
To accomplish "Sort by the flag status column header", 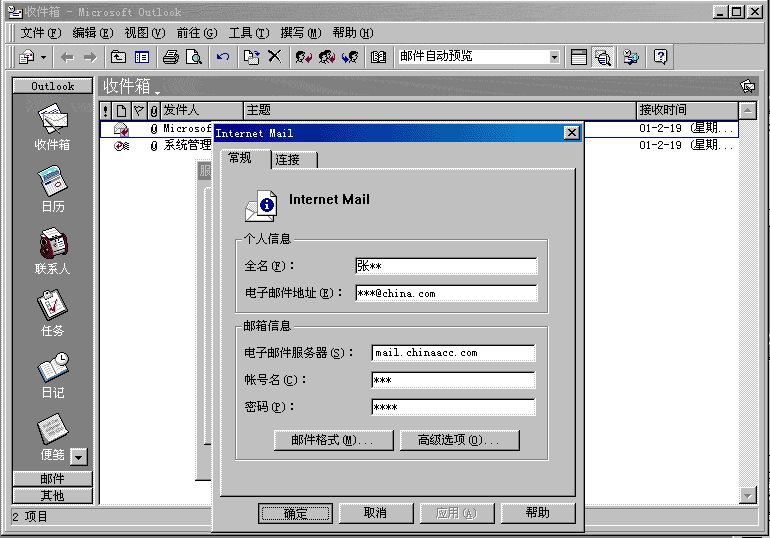I will [x=139, y=111].
